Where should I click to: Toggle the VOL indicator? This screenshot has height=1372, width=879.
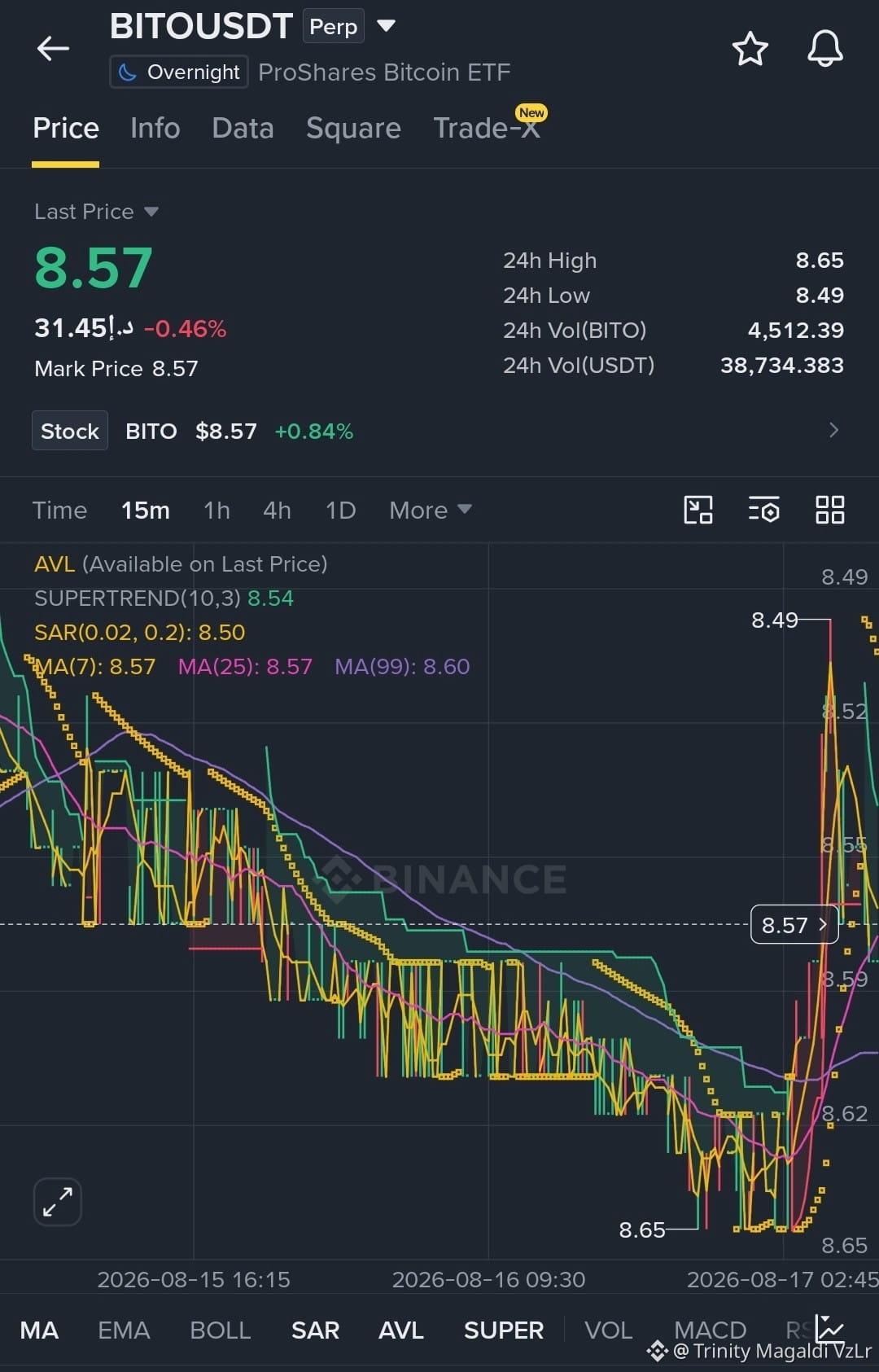pyautogui.click(x=608, y=1330)
